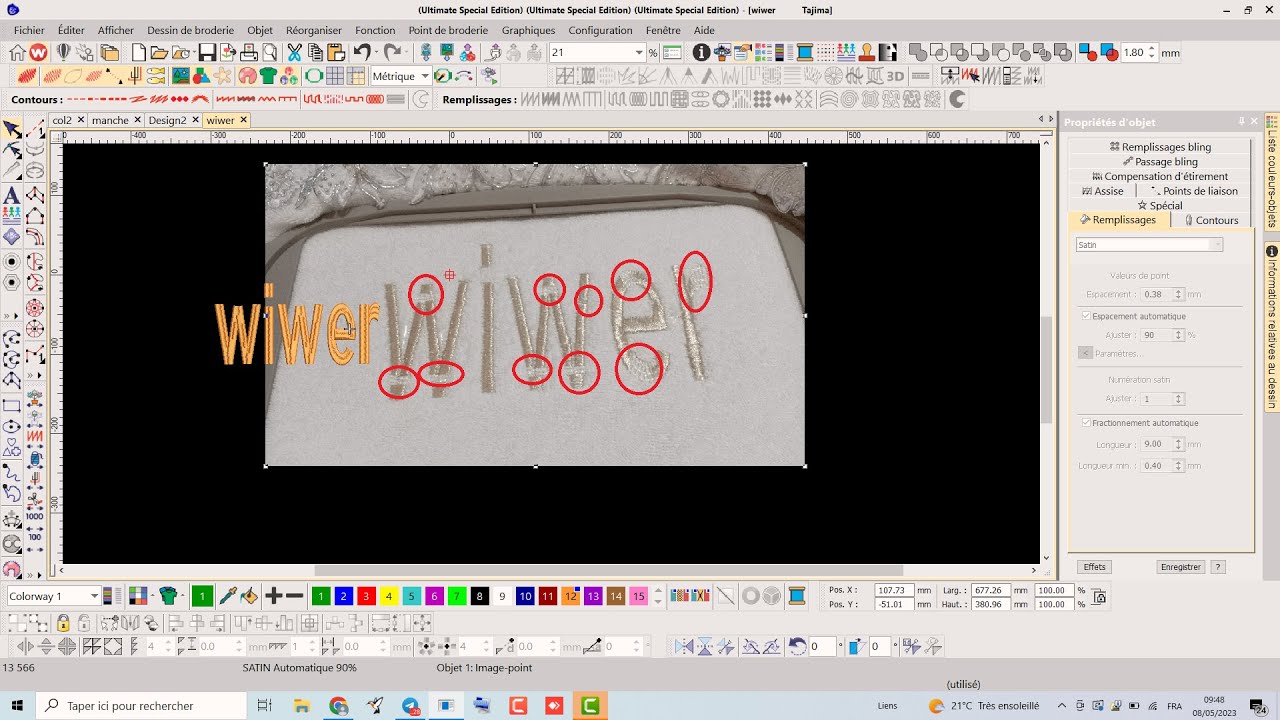Select red color swatch 3

[366, 596]
